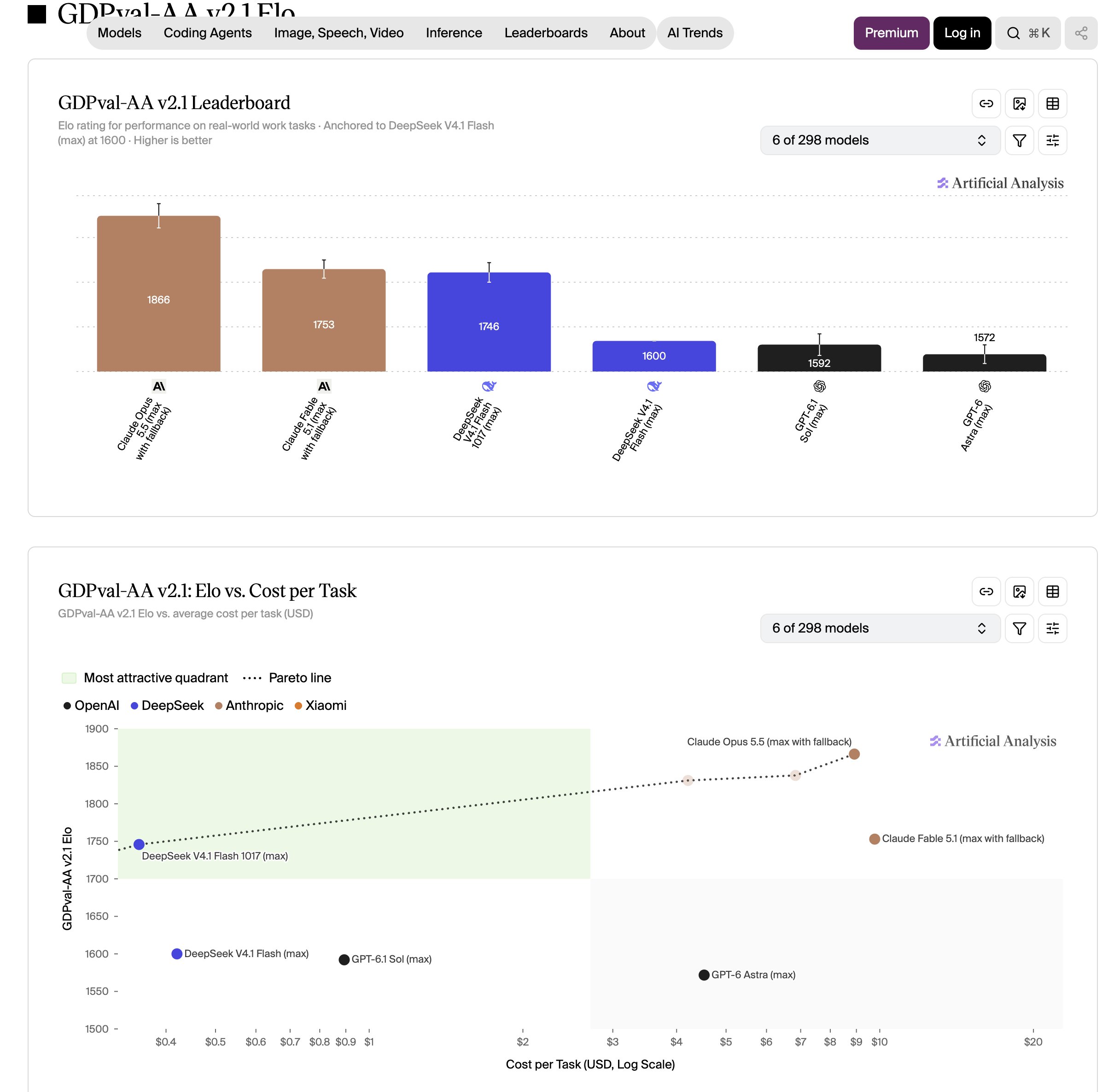Open filter icon for Elo vs. Cost chart
Viewport: 1108px width, 1092px height.
(x=1019, y=628)
